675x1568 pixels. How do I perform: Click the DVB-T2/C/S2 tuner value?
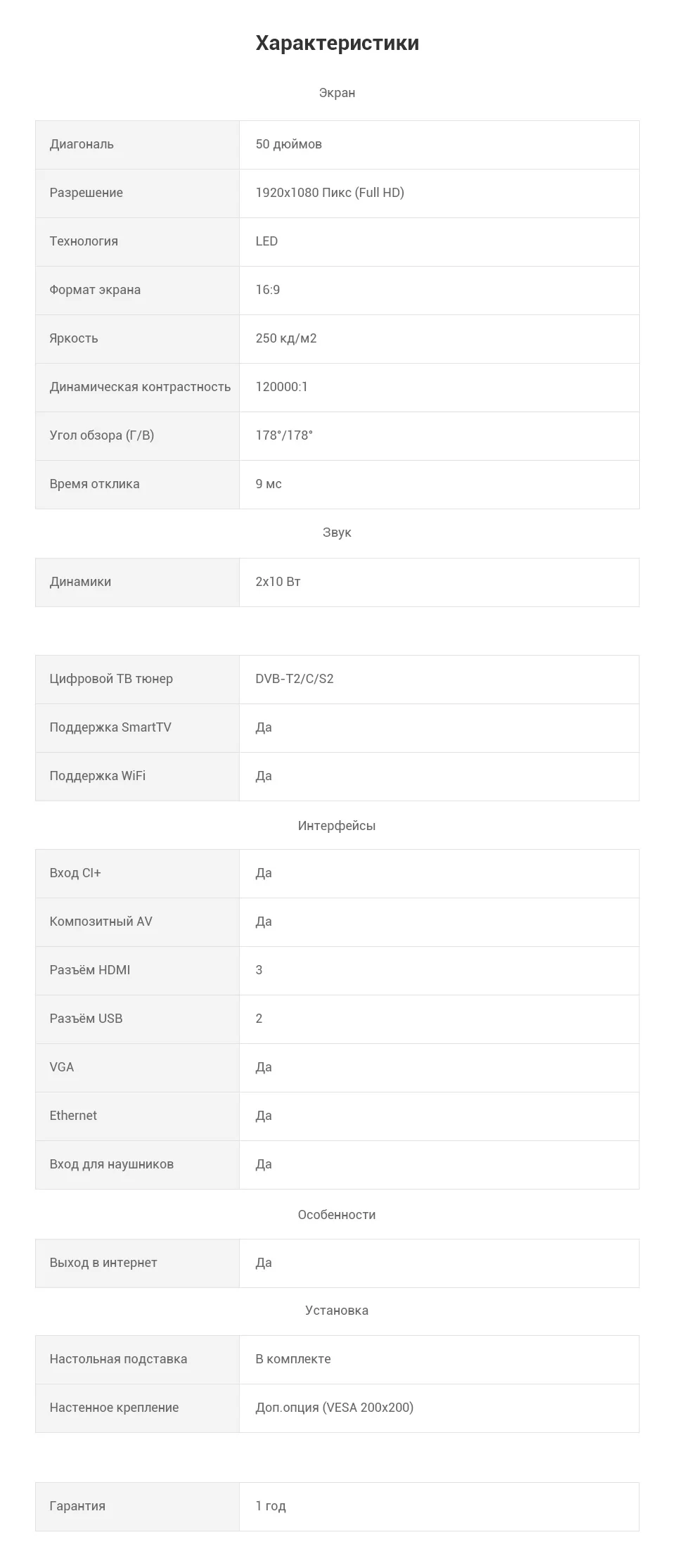[x=295, y=679]
